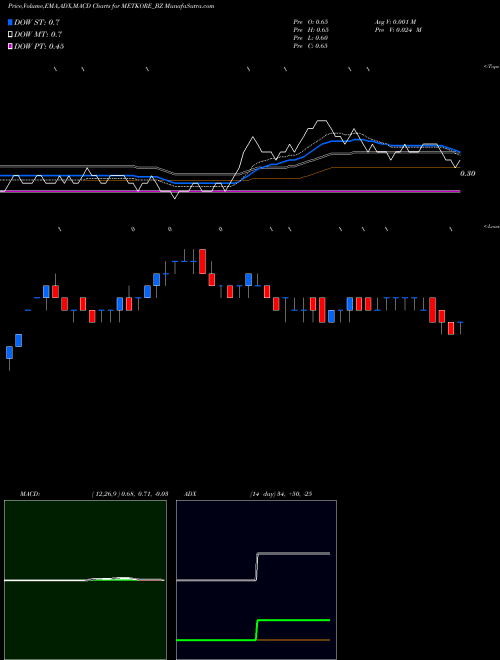Click the 0.30 price label beside EMA lines
The height and width of the screenshot is (660, 500).
(x=468, y=173)
